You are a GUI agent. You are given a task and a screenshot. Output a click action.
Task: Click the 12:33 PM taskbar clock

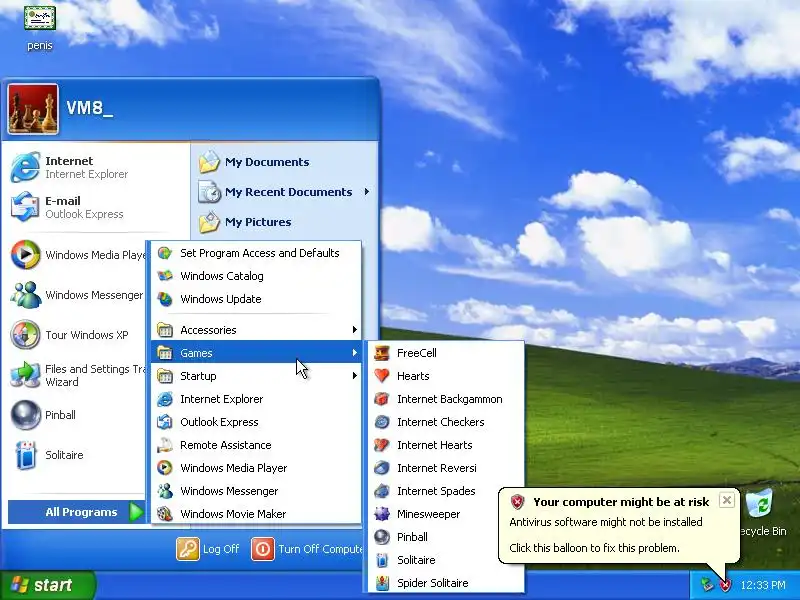[763, 585]
